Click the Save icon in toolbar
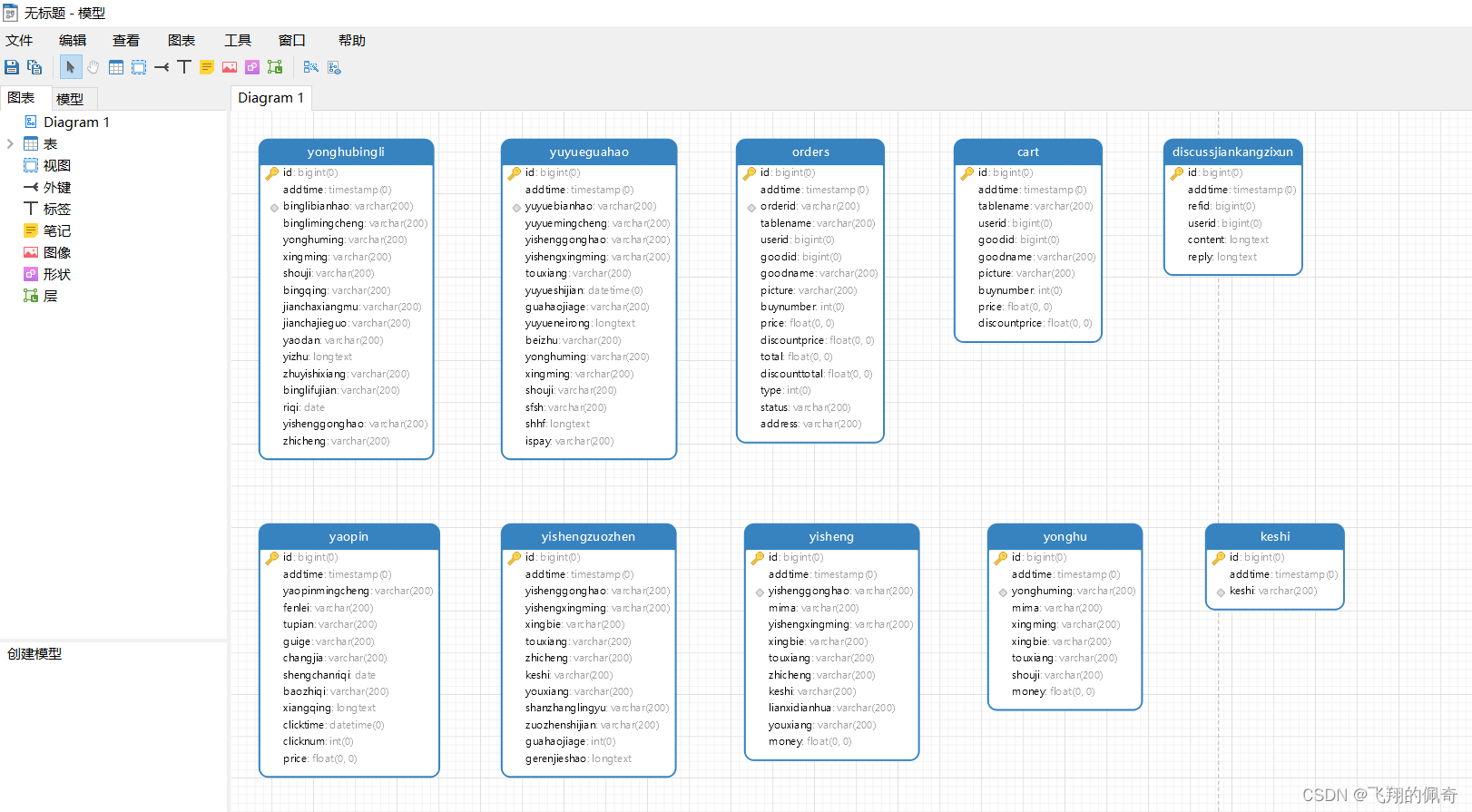 click(x=12, y=67)
